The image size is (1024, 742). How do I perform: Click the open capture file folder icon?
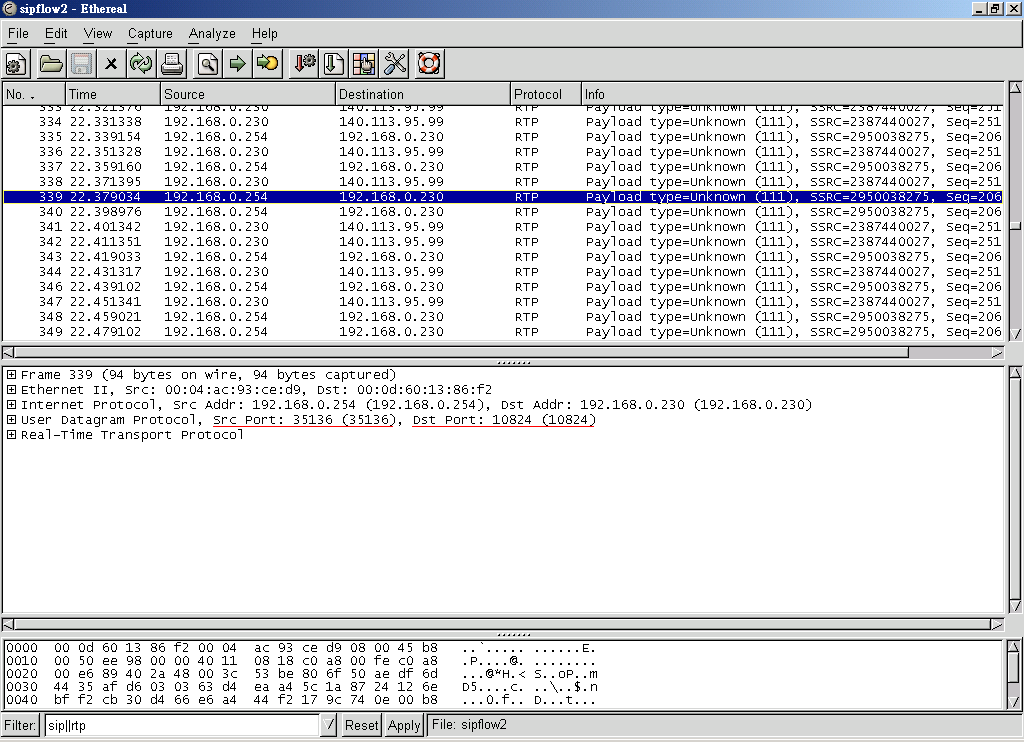[x=50, y=65]
